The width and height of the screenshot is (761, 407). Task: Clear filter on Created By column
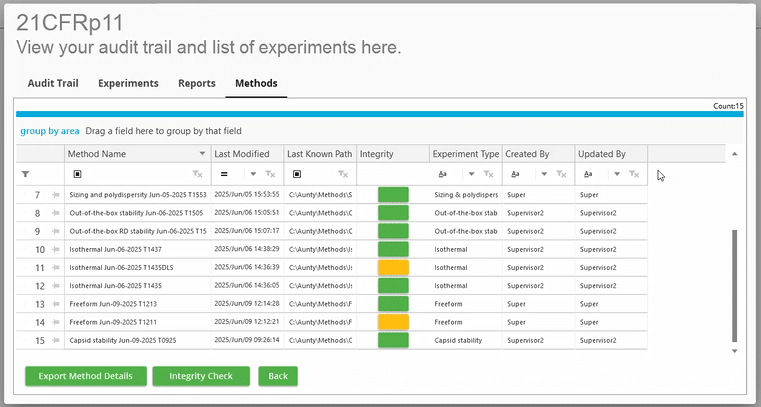[562, 174]
